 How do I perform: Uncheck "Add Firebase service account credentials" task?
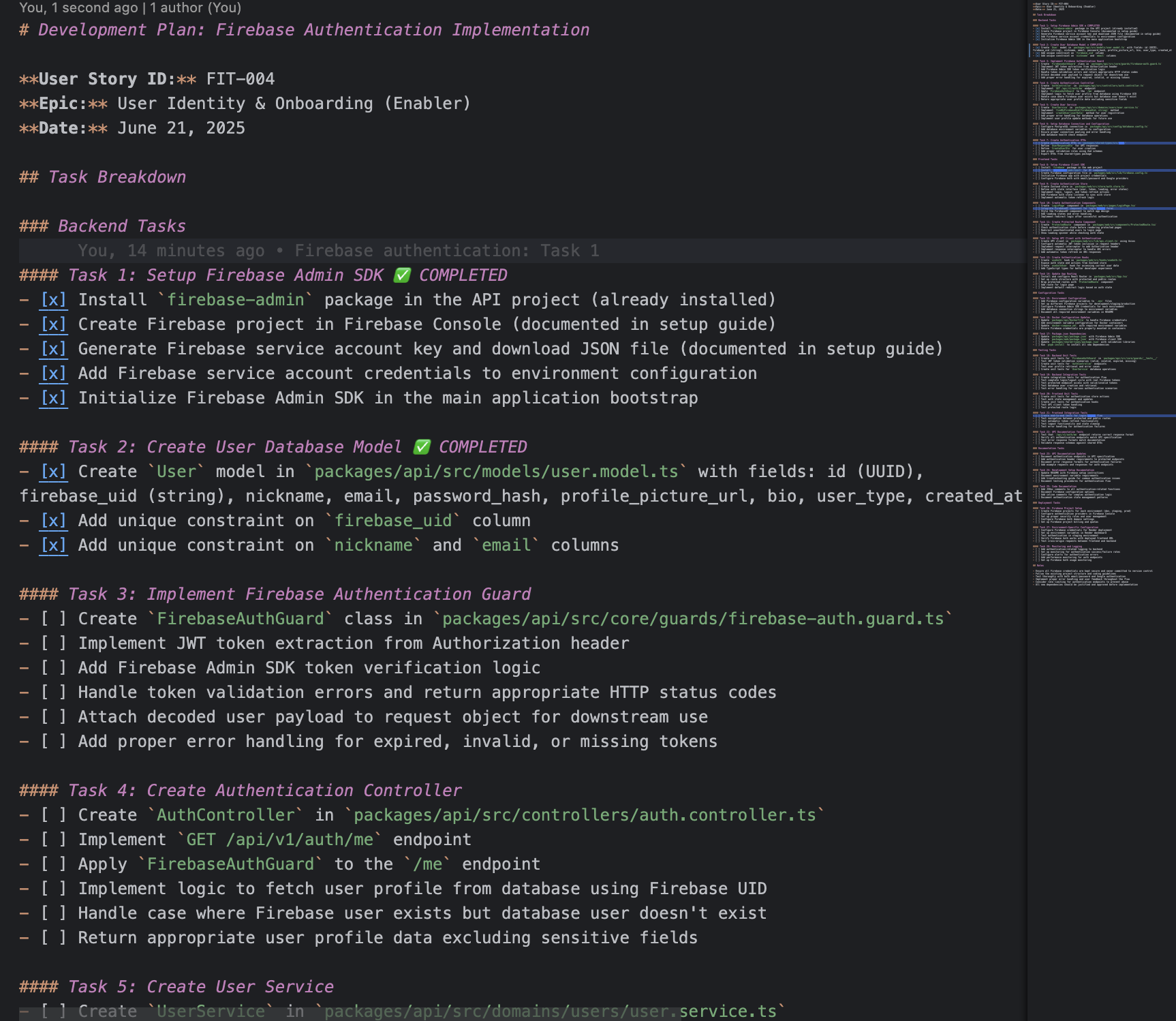point(53,373)
